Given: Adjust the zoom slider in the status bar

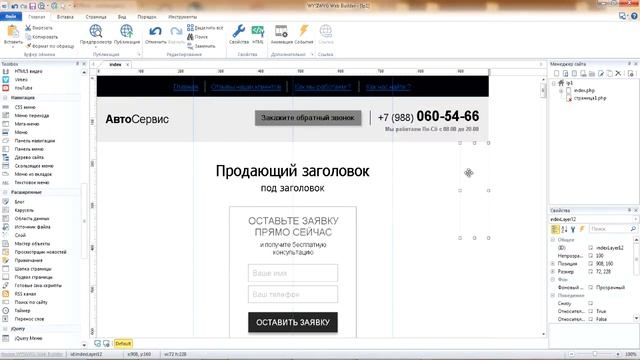Looking at the screenshot, I should tap(595, 354).
